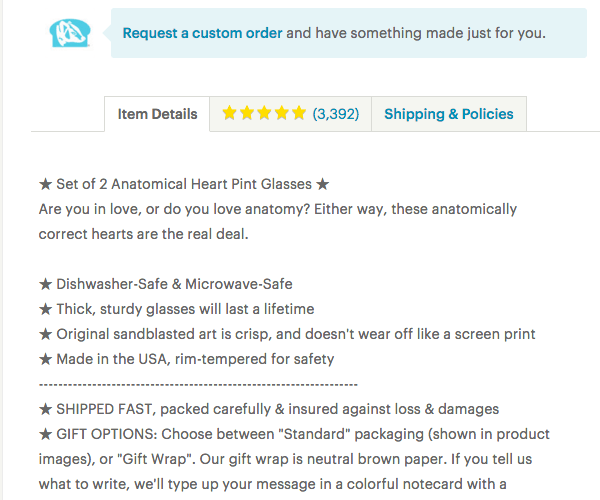Click the first yellow rating star
The image size is (600, 500).
pyautogui.click(x=229, y=113)
